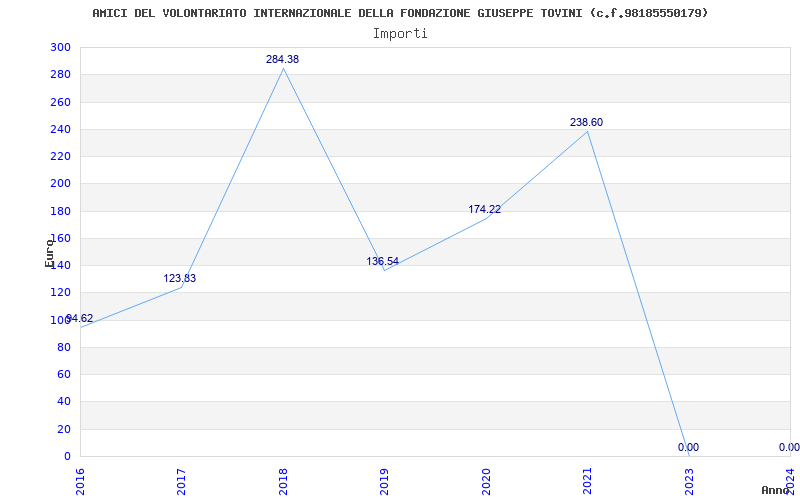Click the 2020 x-axis label
800x500 pixels.
[486, 481]
